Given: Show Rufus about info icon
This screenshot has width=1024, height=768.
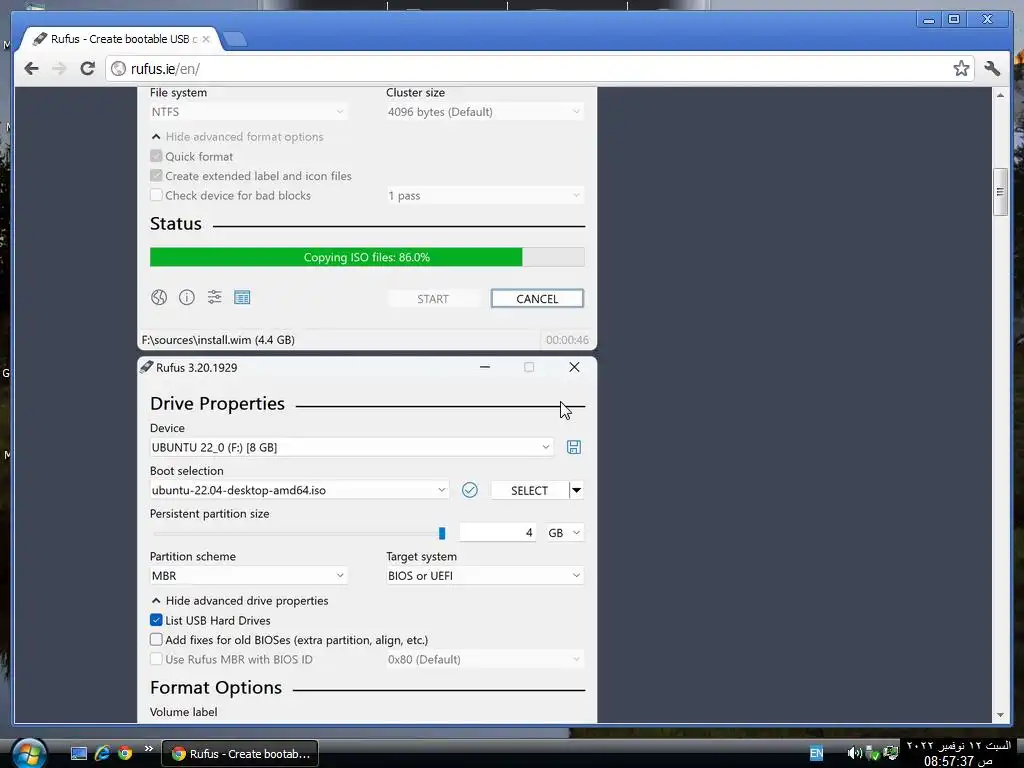Looking at the screenshot, I should click(x=187, y=298).
